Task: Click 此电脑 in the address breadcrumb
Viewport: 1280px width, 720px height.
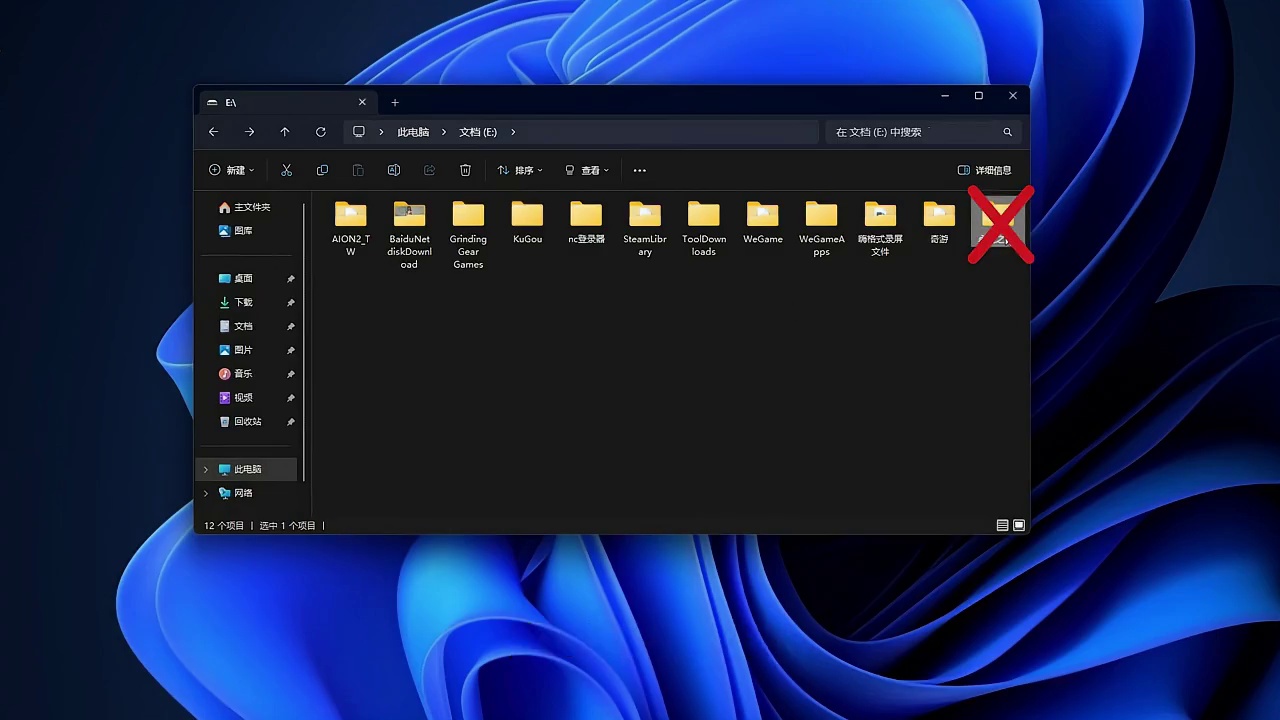Action: (x=413, y=132)
